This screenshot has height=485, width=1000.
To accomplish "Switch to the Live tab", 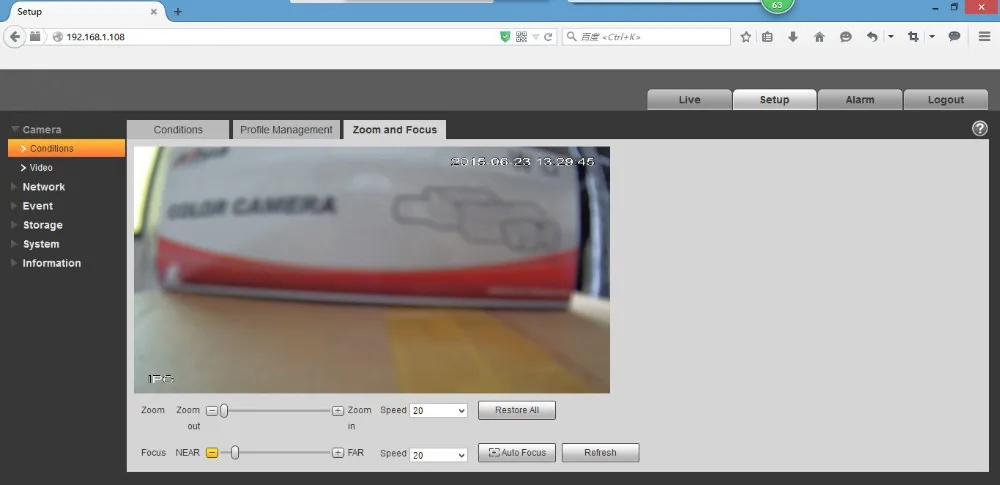I will pos(689,100).
